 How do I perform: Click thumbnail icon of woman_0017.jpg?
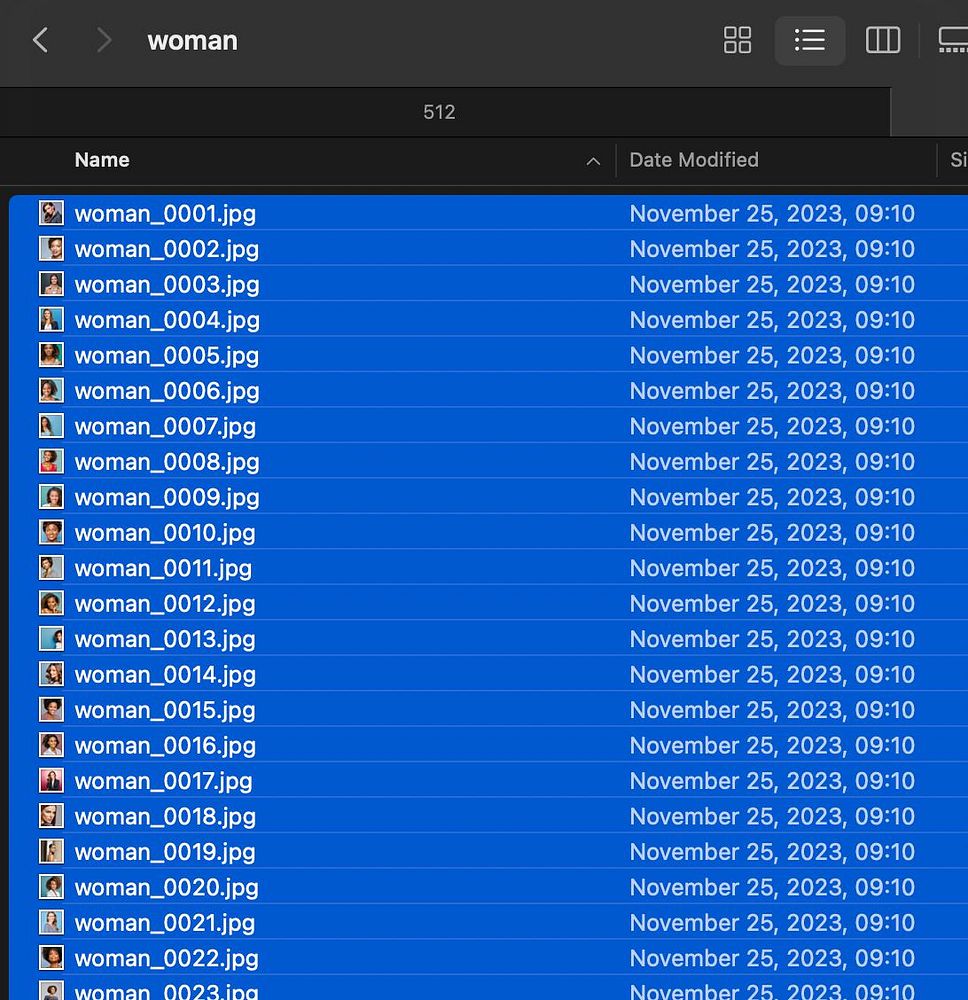click(x=51, y=781)
